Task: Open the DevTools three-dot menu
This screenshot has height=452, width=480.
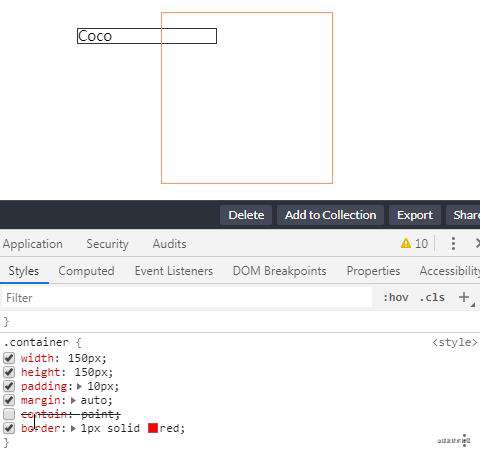Action: (x=453, y=244)
